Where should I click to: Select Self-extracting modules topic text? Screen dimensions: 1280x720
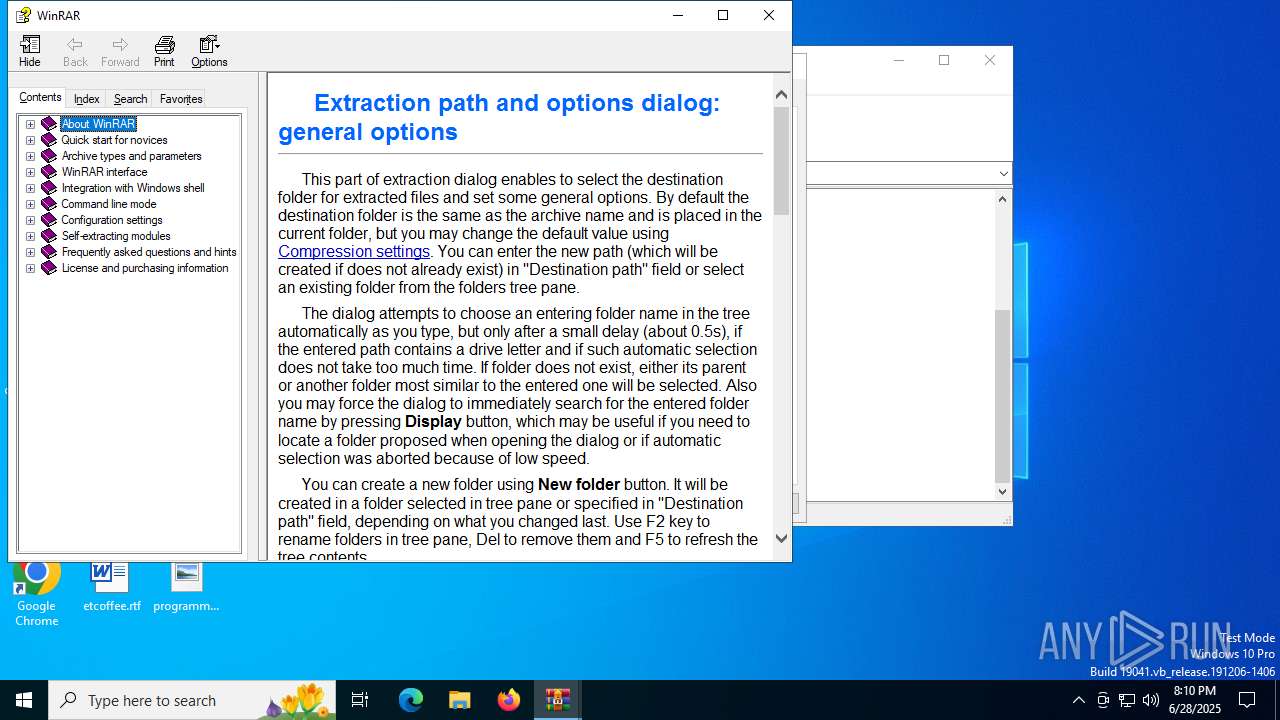(x=116, y=236)
